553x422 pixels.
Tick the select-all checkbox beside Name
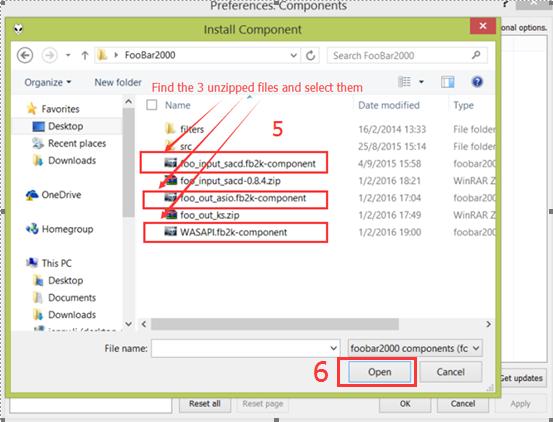point(152,105)
